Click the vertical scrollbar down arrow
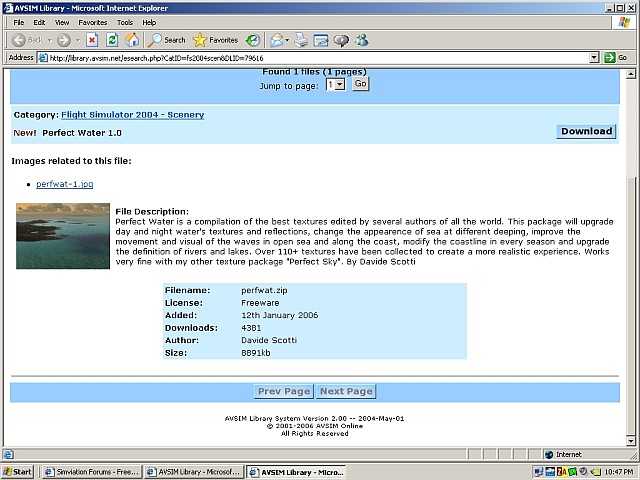 point(630,441)
